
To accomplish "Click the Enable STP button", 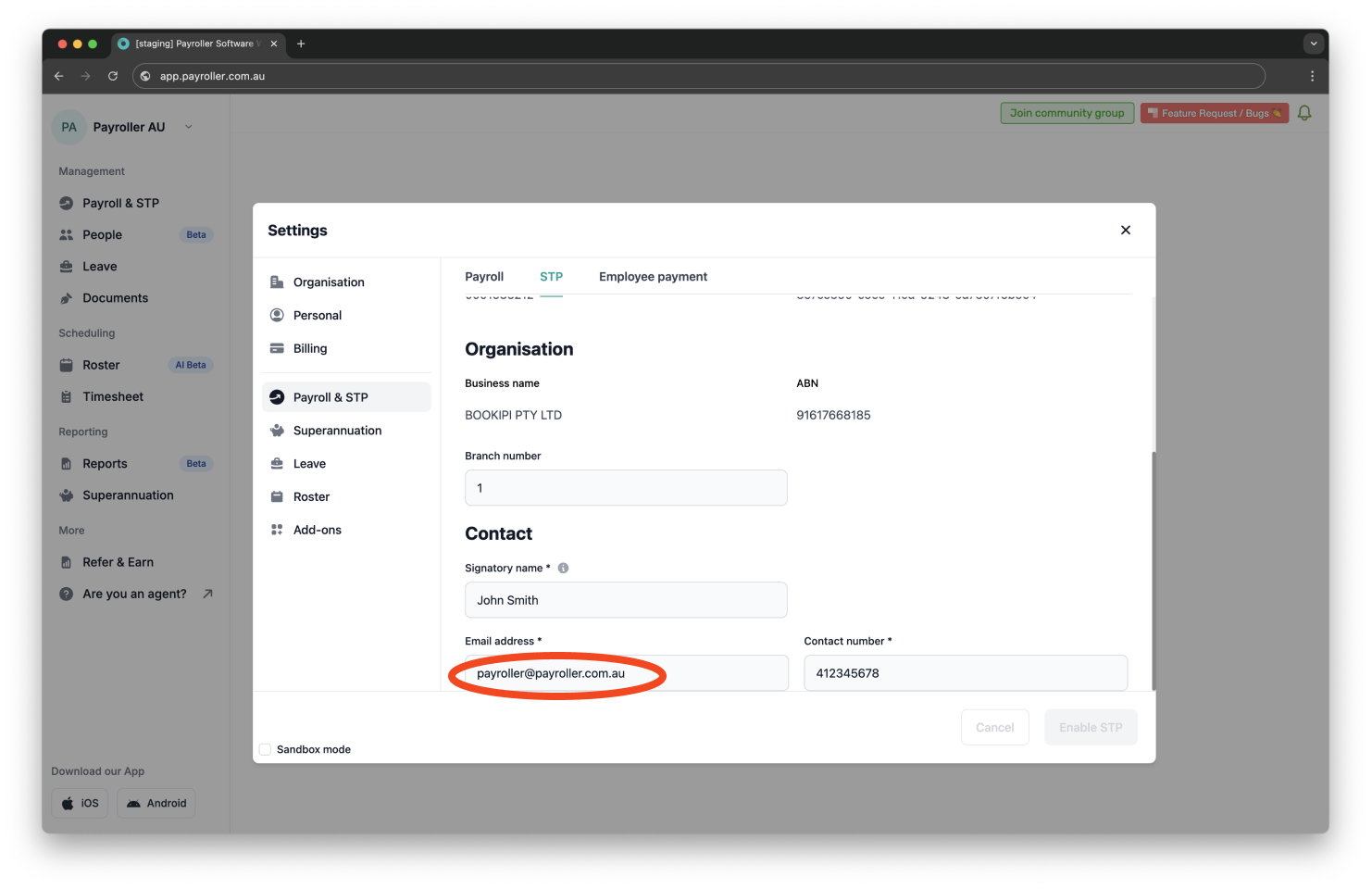I will (1091, 727).
